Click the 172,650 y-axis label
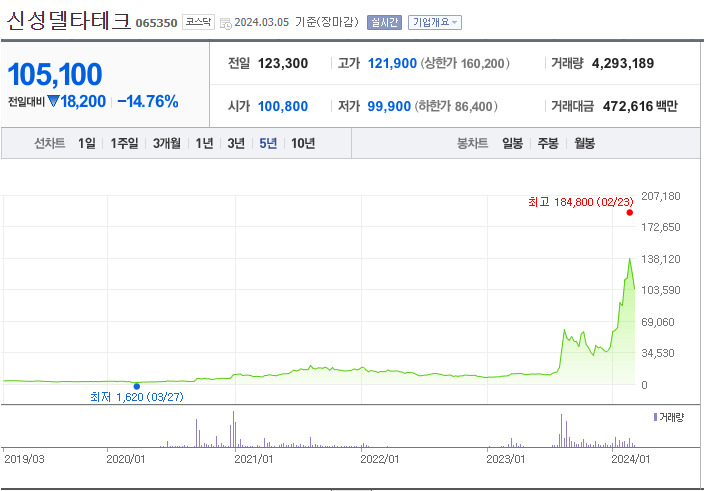 tap(660, 227)
